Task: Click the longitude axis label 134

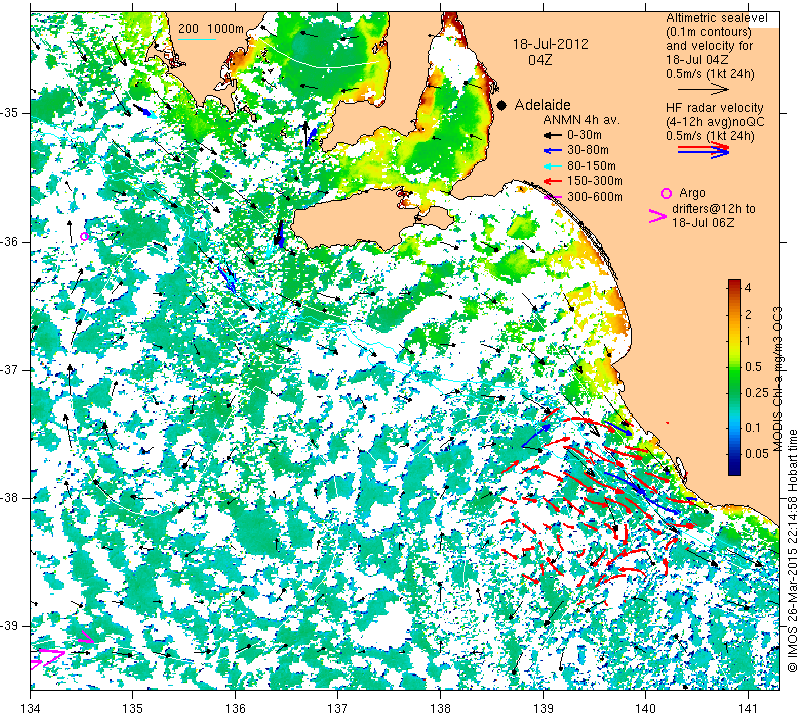Action: [x=31, y=709]
